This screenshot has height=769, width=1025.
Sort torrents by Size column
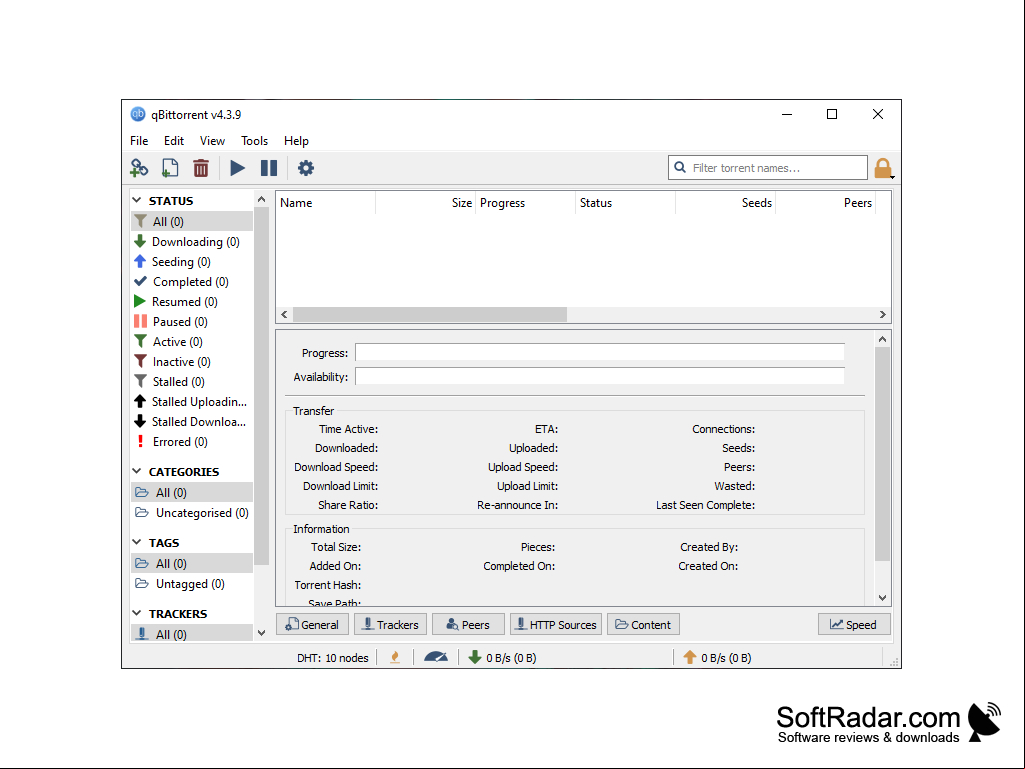tap(426, 203)
